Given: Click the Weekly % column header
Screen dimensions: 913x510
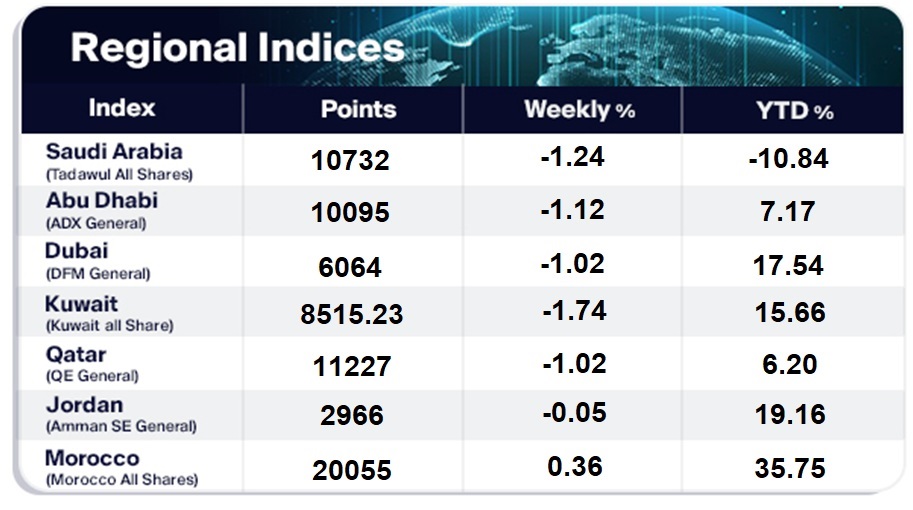Looking at the screenshot, I should coord(579,110).
